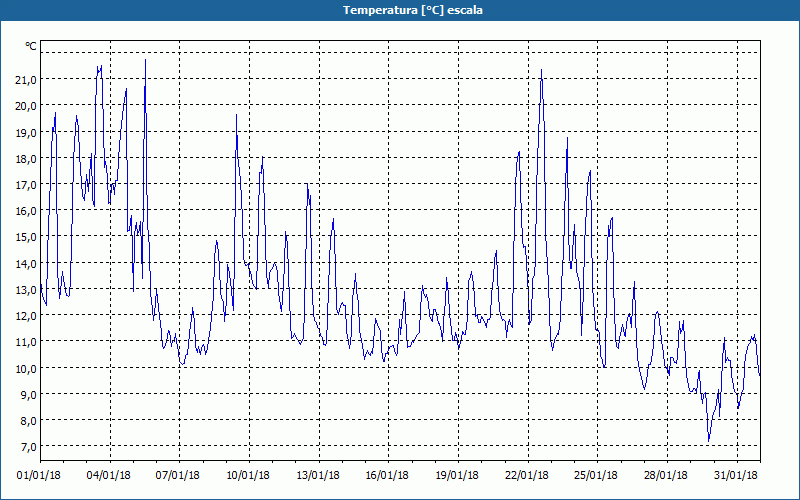The height and width of the screenshot is (500, 800).
Task: Click the 10,0 y-axis label
Action: point(27,368)
